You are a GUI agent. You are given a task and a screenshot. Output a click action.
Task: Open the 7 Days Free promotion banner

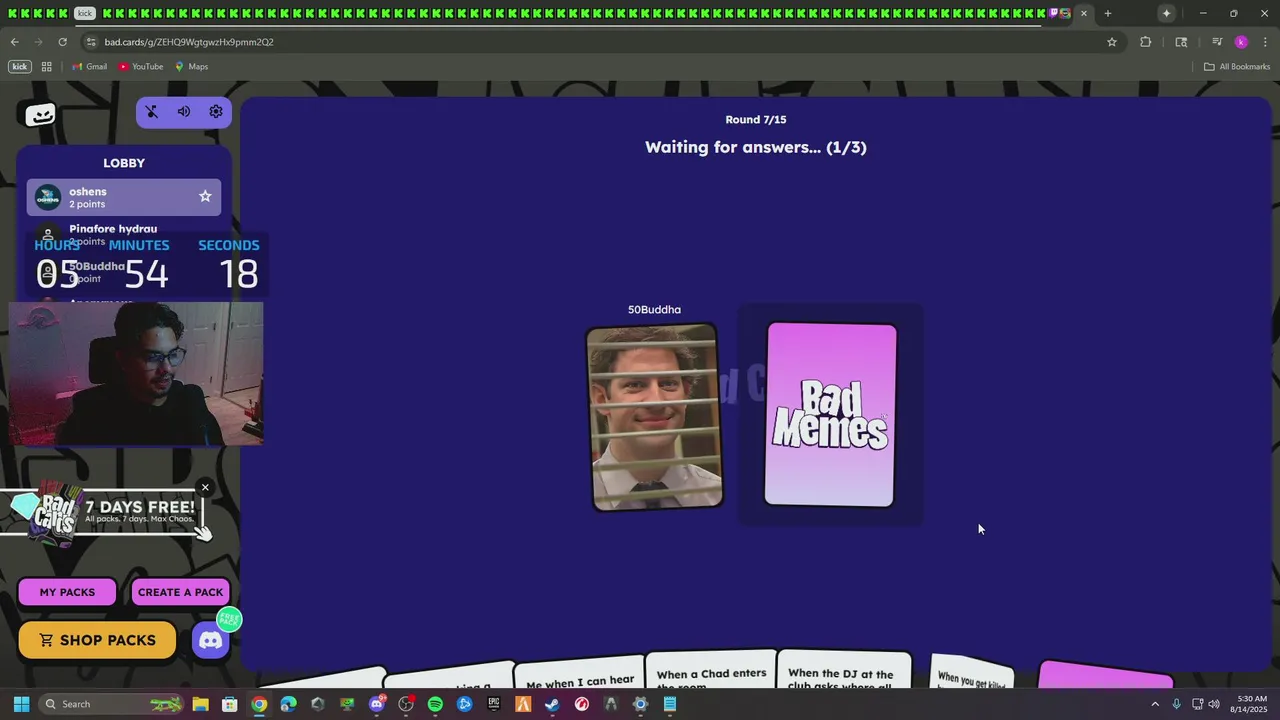click(x=105, y=513)
